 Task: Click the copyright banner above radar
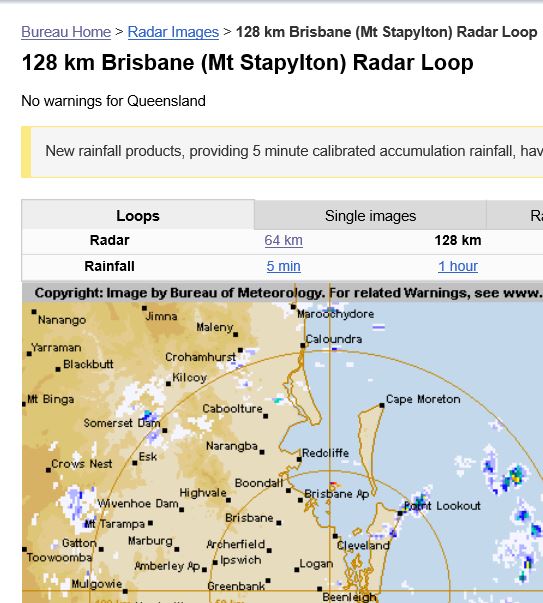pyautogui.click(x=283, y=293)
